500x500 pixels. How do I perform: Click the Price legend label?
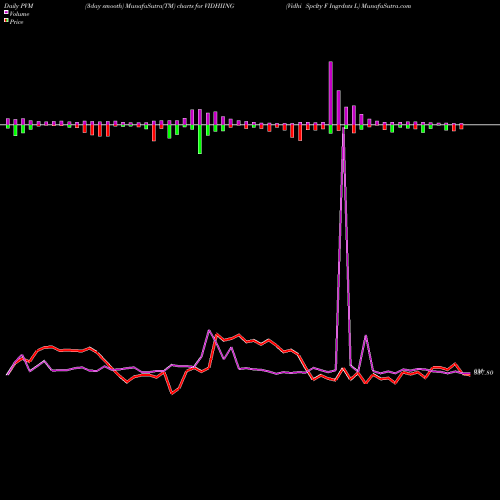point(16,22)
